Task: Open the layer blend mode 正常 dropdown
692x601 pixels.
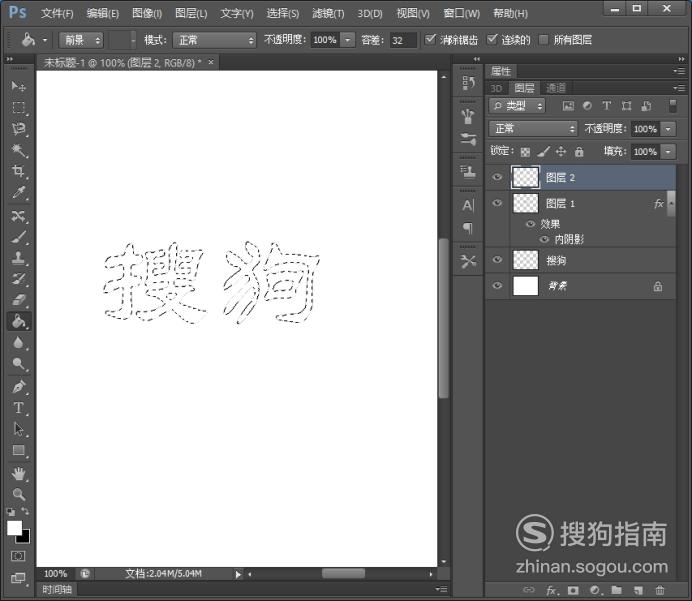Action: point(533,128)
